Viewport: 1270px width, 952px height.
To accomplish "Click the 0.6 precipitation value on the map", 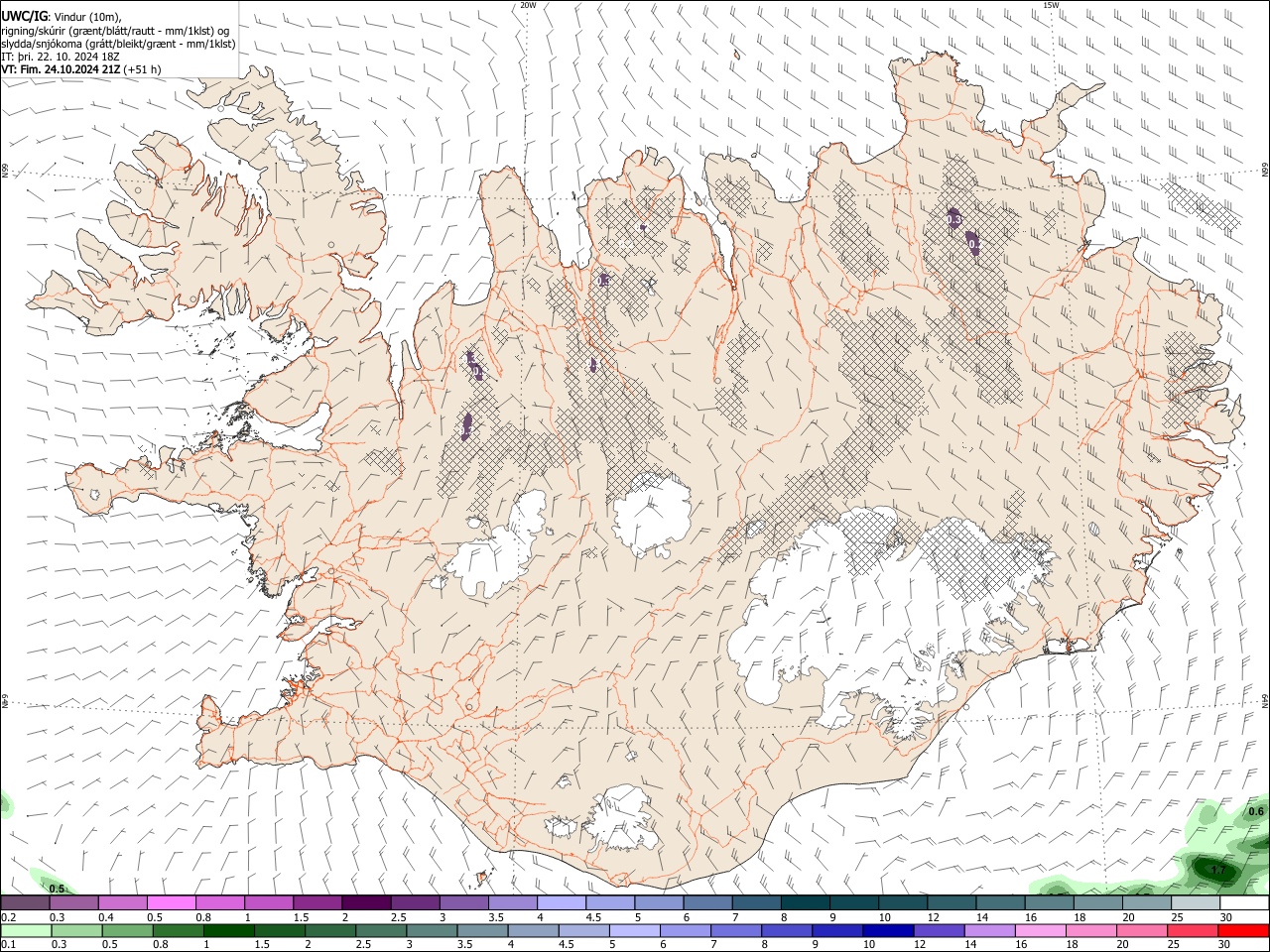I will [1255, 811].
